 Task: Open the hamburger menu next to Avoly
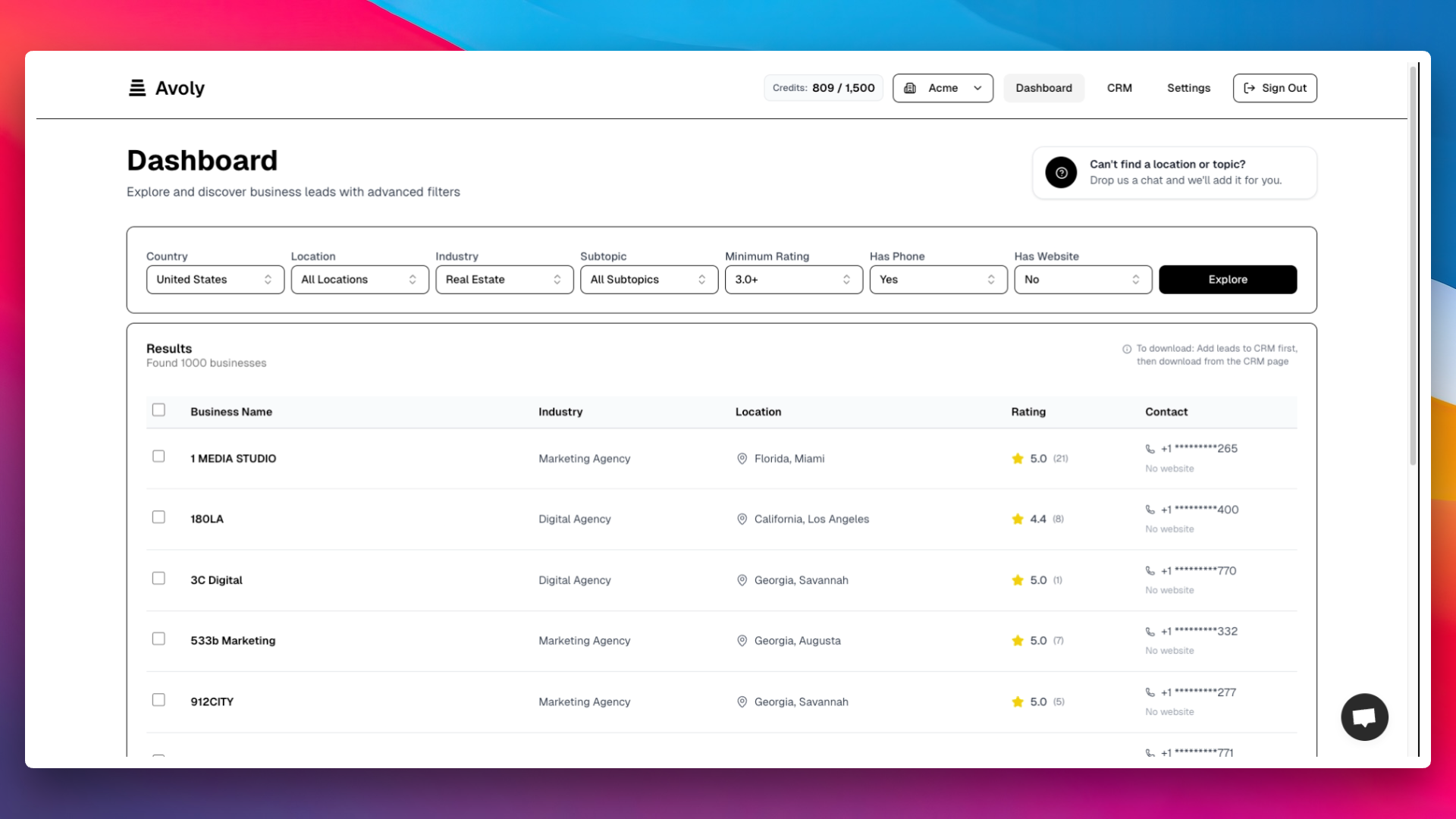(x=136, y=87)
